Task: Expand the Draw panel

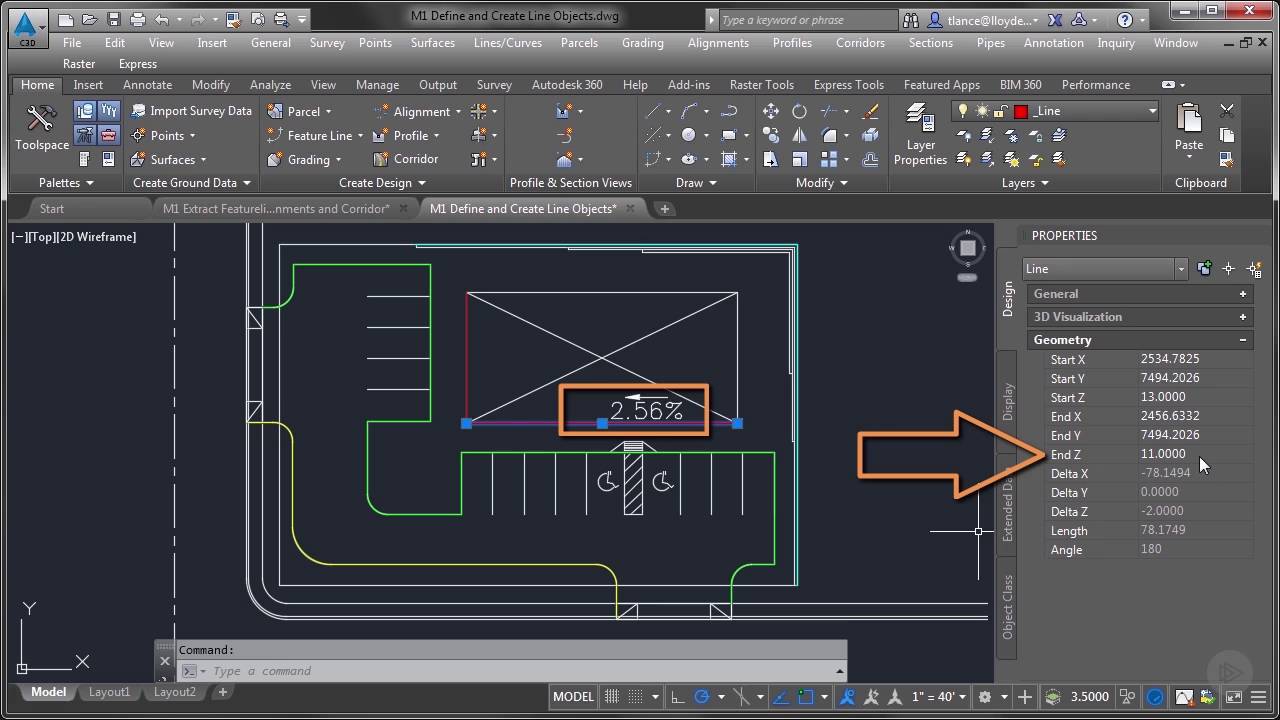Action: 696,183
